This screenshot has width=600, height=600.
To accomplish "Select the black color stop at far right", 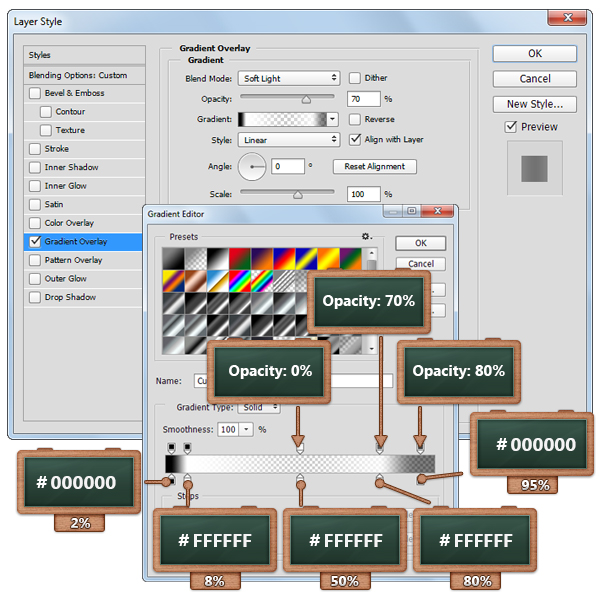I will coord(422,481).
